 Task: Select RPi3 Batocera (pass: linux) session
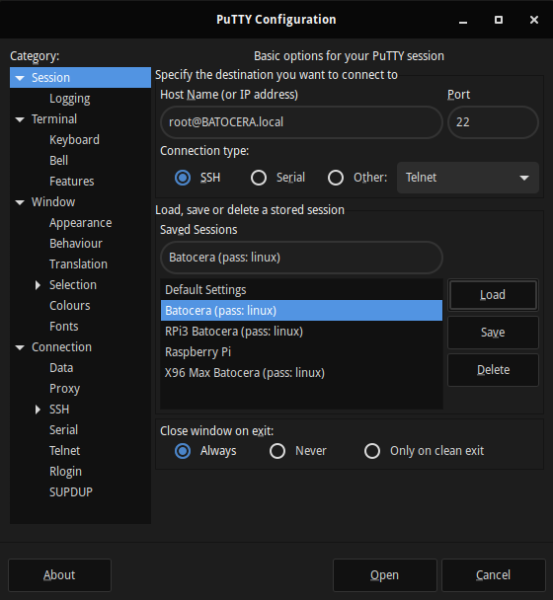[302, 331]
